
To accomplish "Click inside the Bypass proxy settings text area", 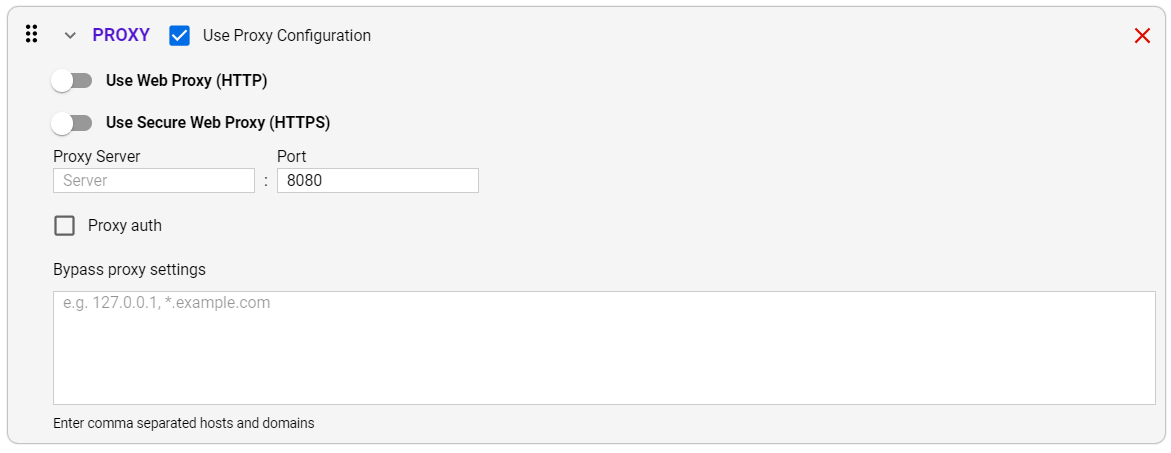I will coord(604,348).
